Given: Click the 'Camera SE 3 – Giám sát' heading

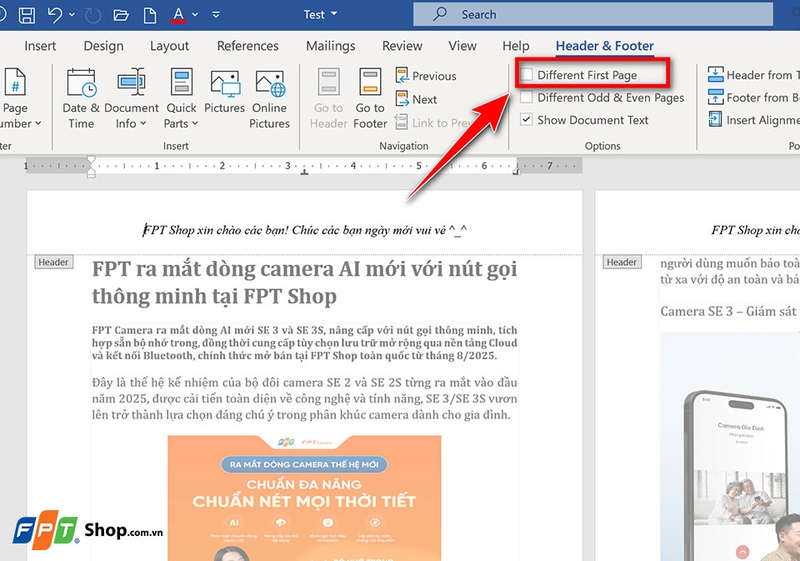Looking at the screenshot, I should (x=729, y=311).
